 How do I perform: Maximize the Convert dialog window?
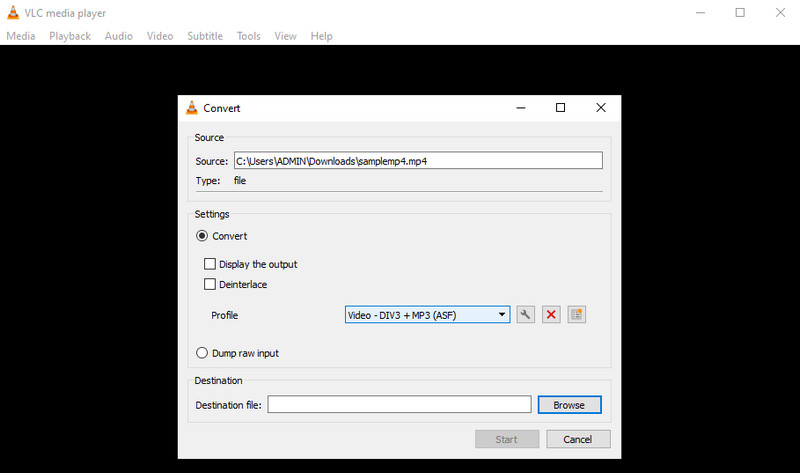coord(560,108)
